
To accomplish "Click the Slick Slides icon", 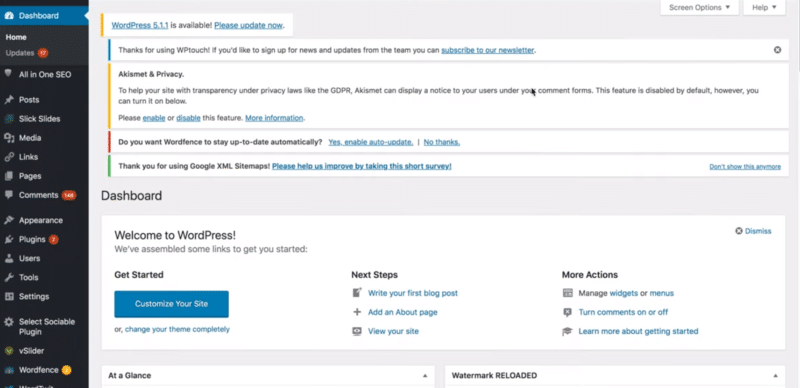I will pyautogui.click(x=9, y=119).
